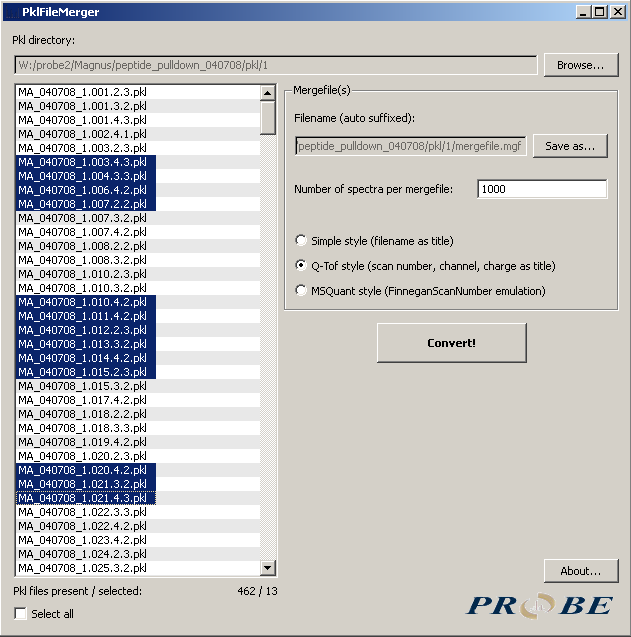Select file MA_040708_1.008.2.2.pkl

click(x=82, y=245)
